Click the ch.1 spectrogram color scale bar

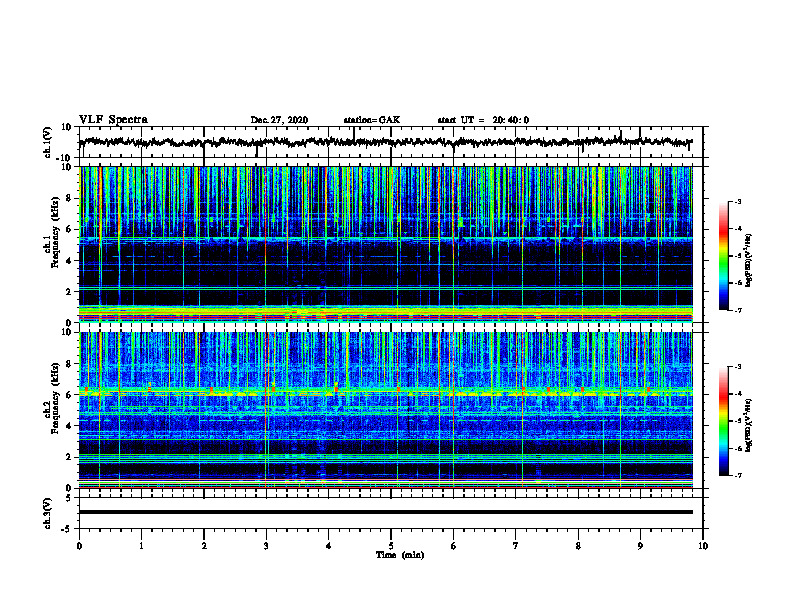[723, 256]
